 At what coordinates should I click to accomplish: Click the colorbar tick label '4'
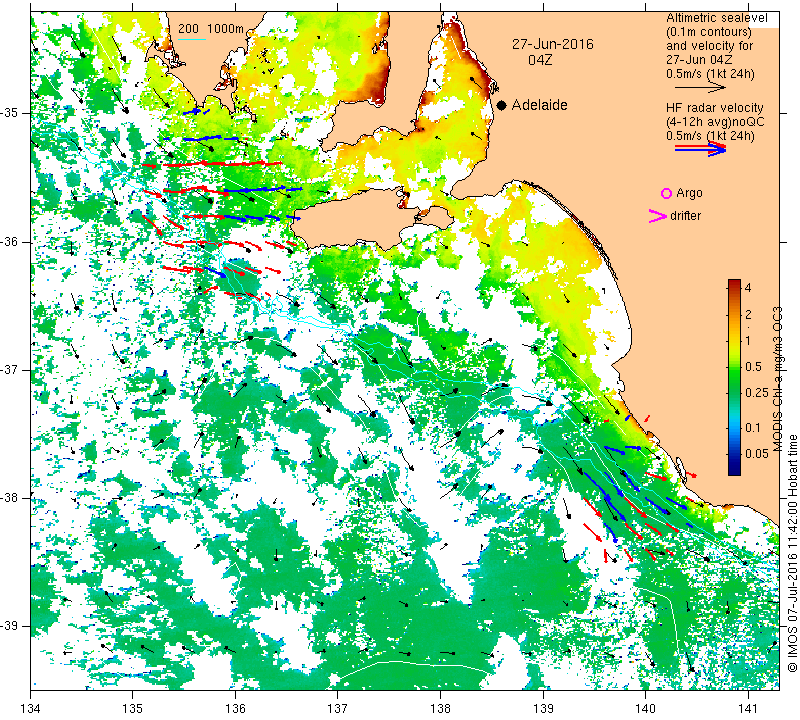pos(748,288)
